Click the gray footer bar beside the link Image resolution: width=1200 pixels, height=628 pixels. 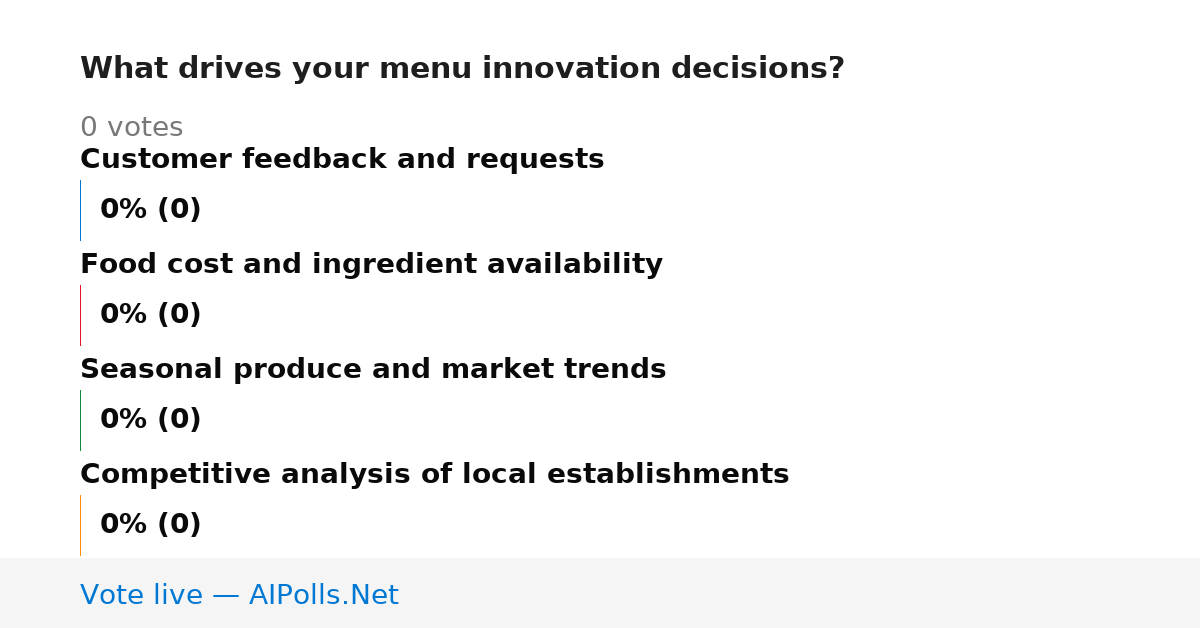point(800,593)
